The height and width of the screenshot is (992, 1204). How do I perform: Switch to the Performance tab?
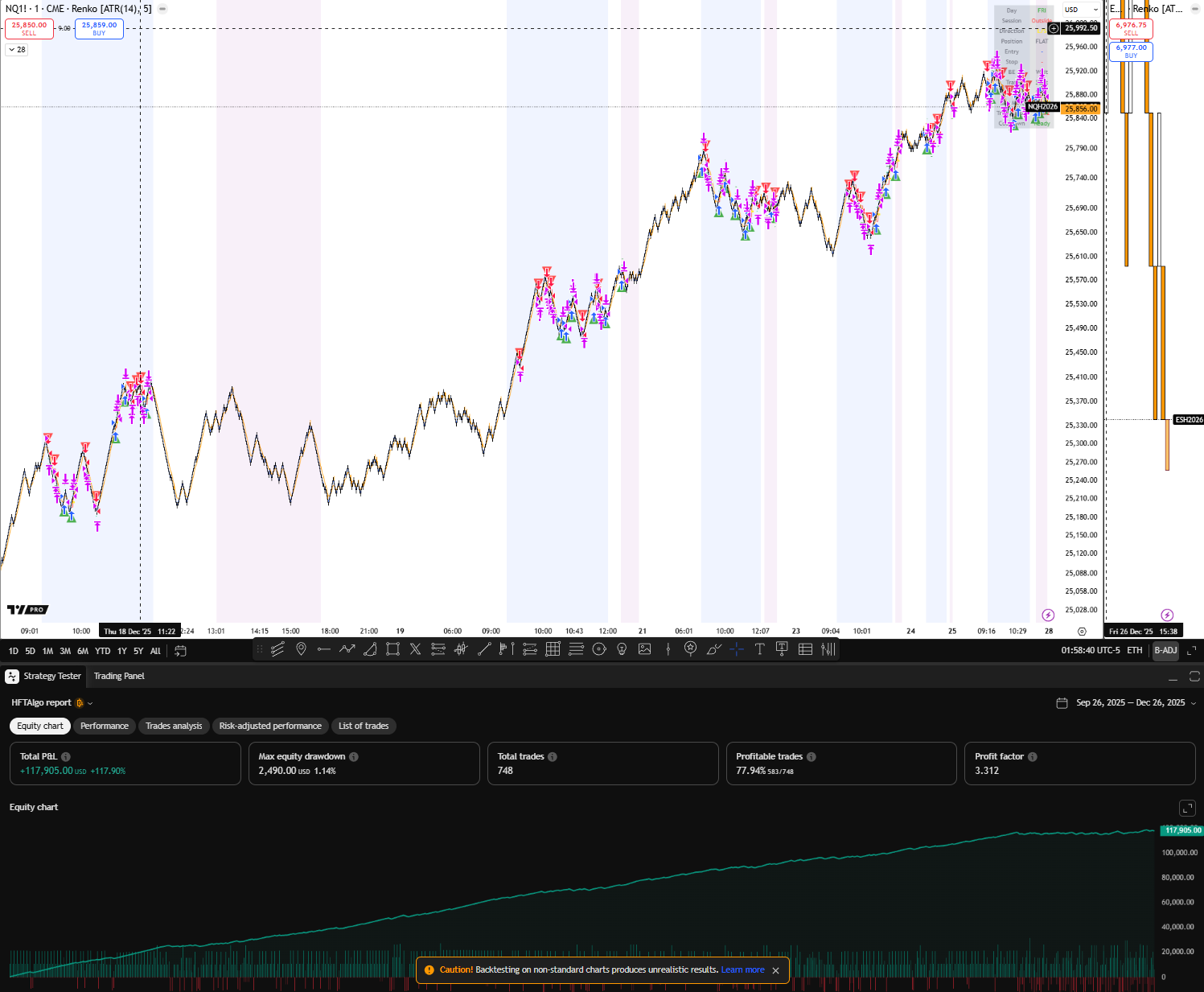(x=105, y=726)
